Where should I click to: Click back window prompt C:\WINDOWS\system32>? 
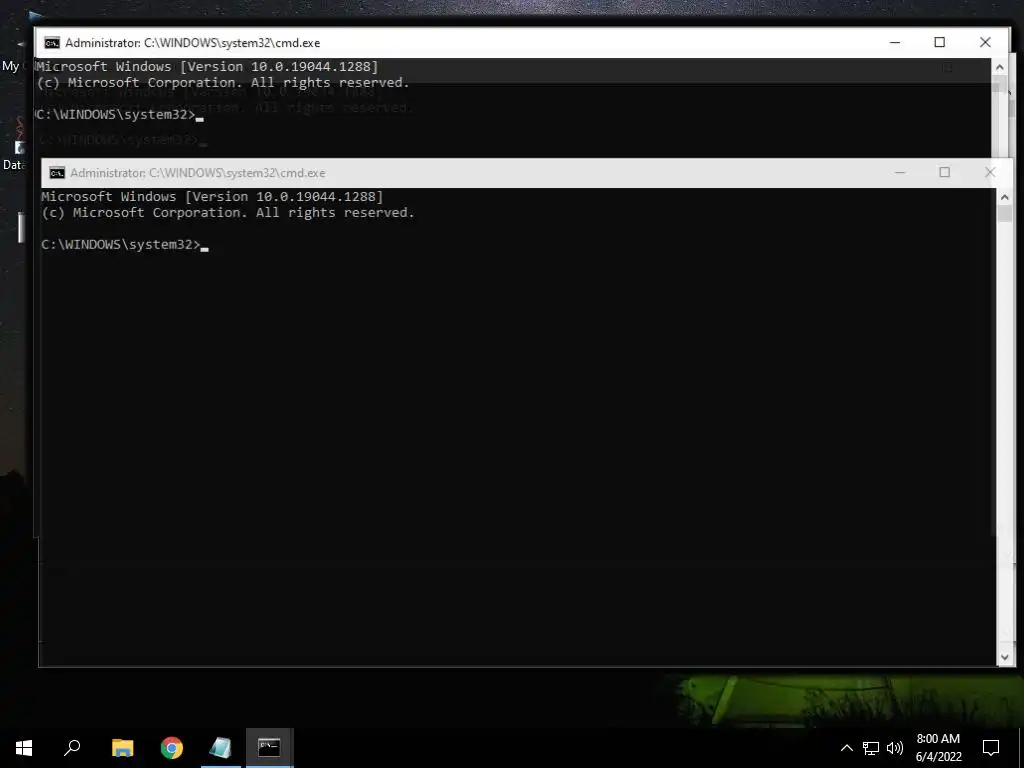tap(116, 114)
